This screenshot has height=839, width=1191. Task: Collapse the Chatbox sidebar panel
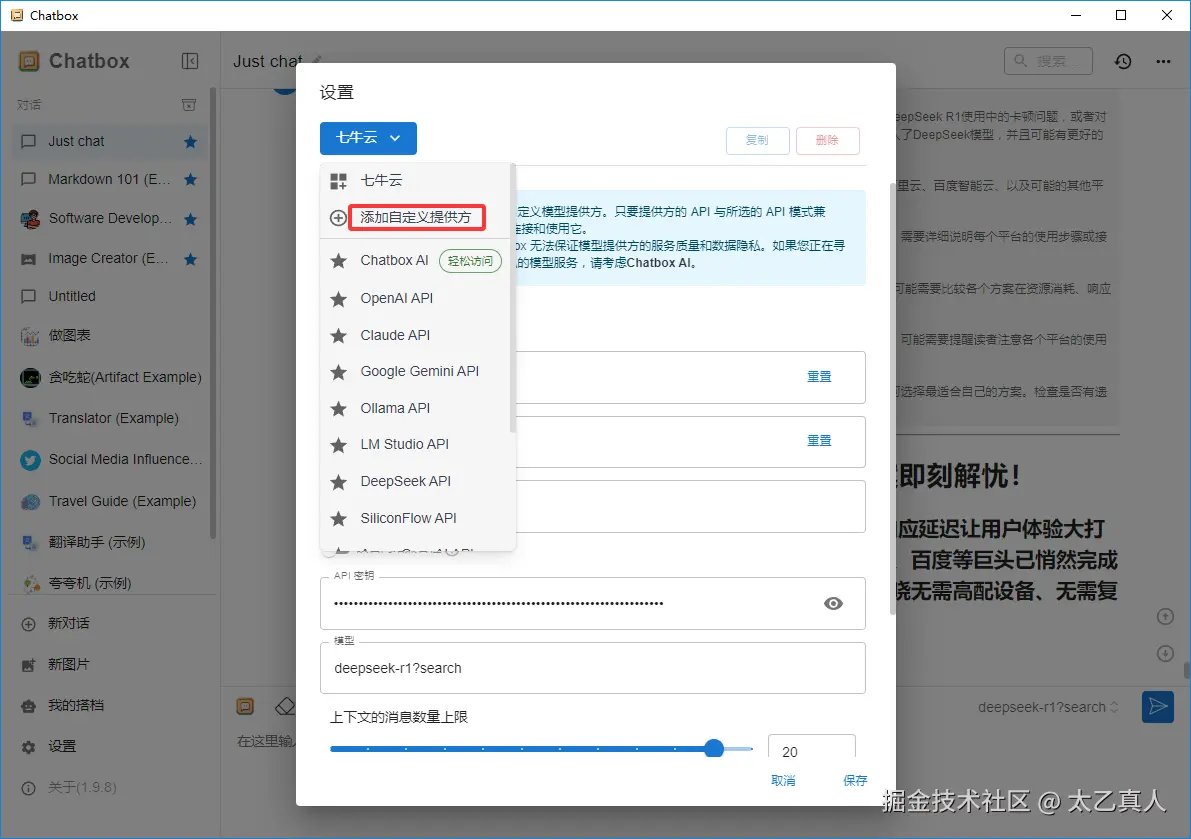click(190, 61)
